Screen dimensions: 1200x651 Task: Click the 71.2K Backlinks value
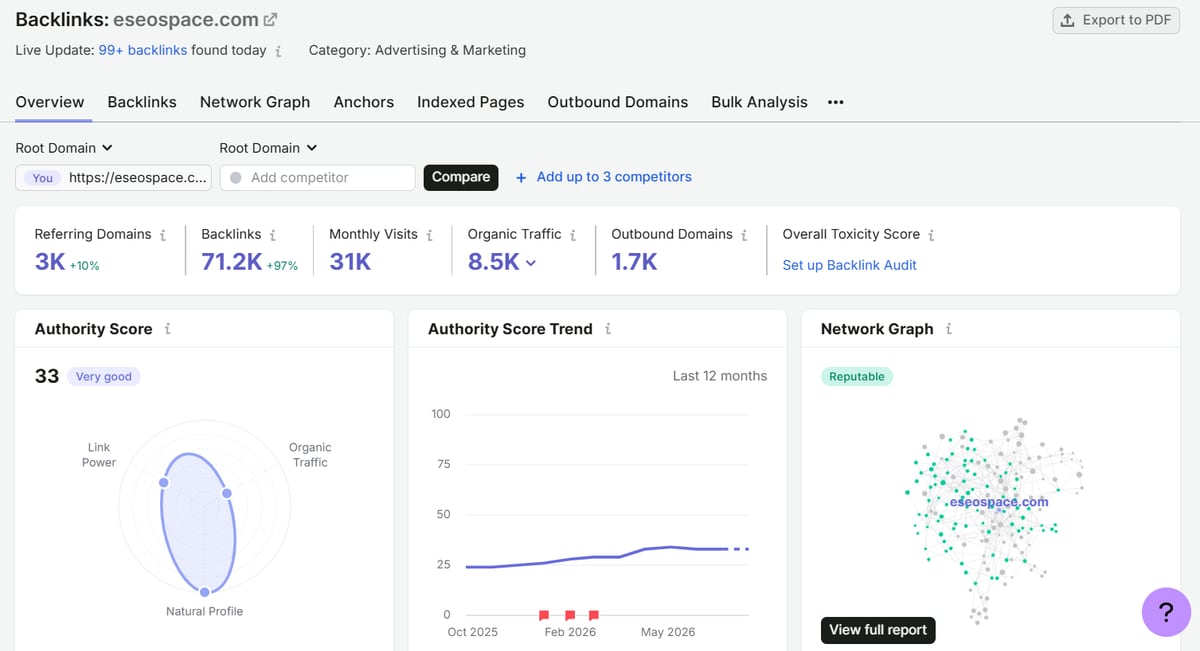point(231,262)
